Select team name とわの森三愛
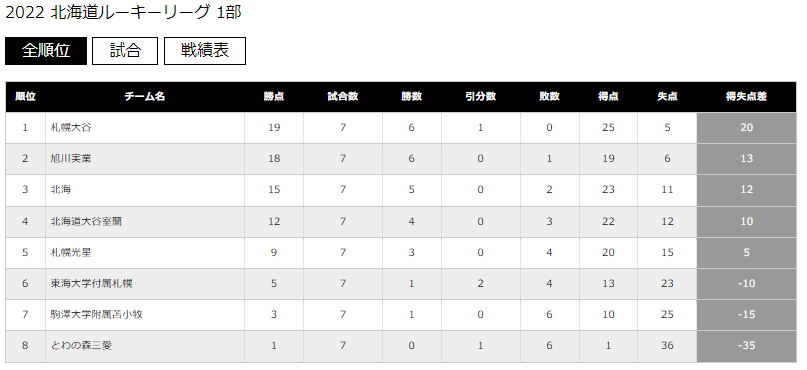This screenshot has width=807, height=370. click(81, 345)
